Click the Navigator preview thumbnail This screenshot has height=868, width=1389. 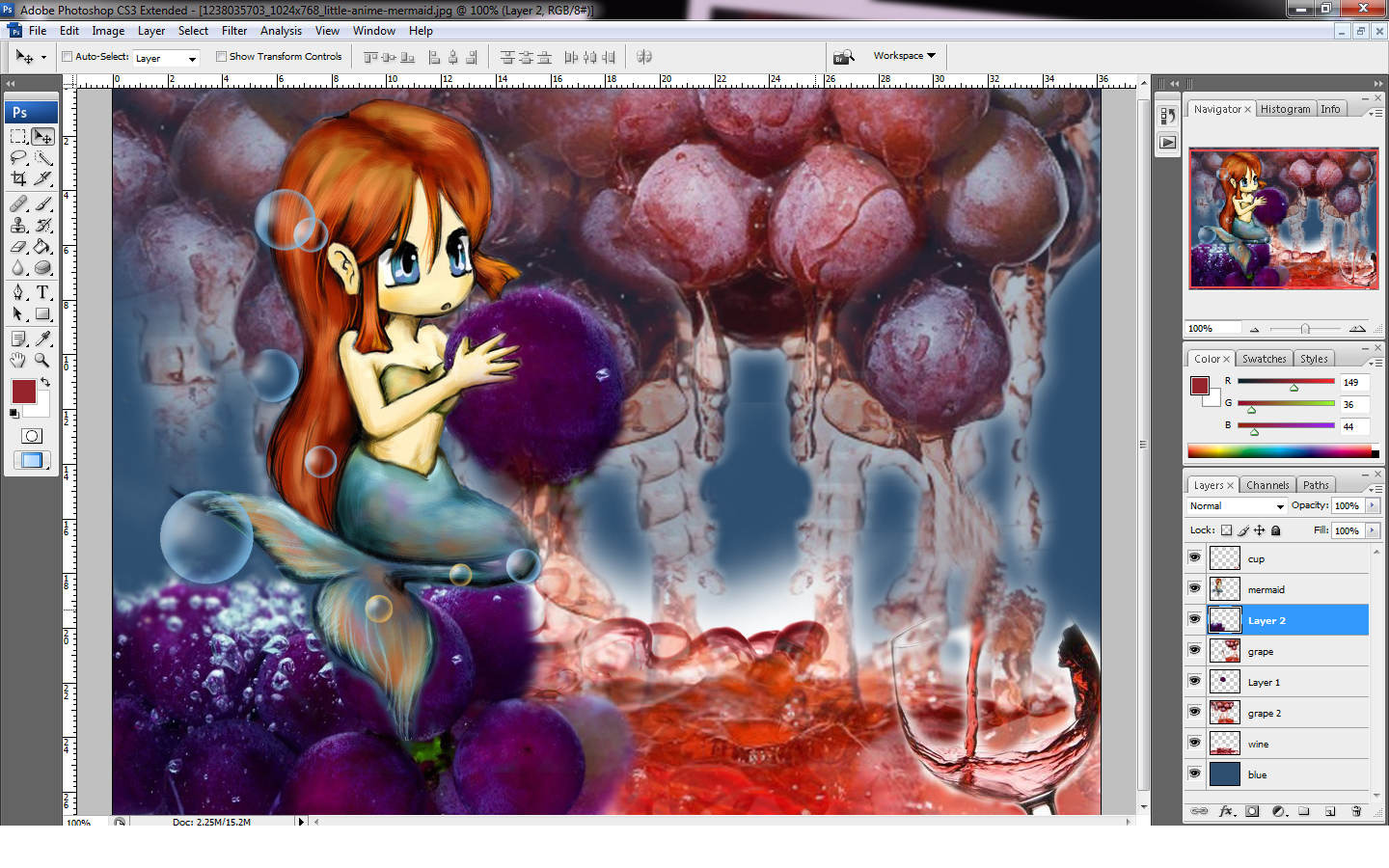pyautogui.click(x=1283, y=218)
